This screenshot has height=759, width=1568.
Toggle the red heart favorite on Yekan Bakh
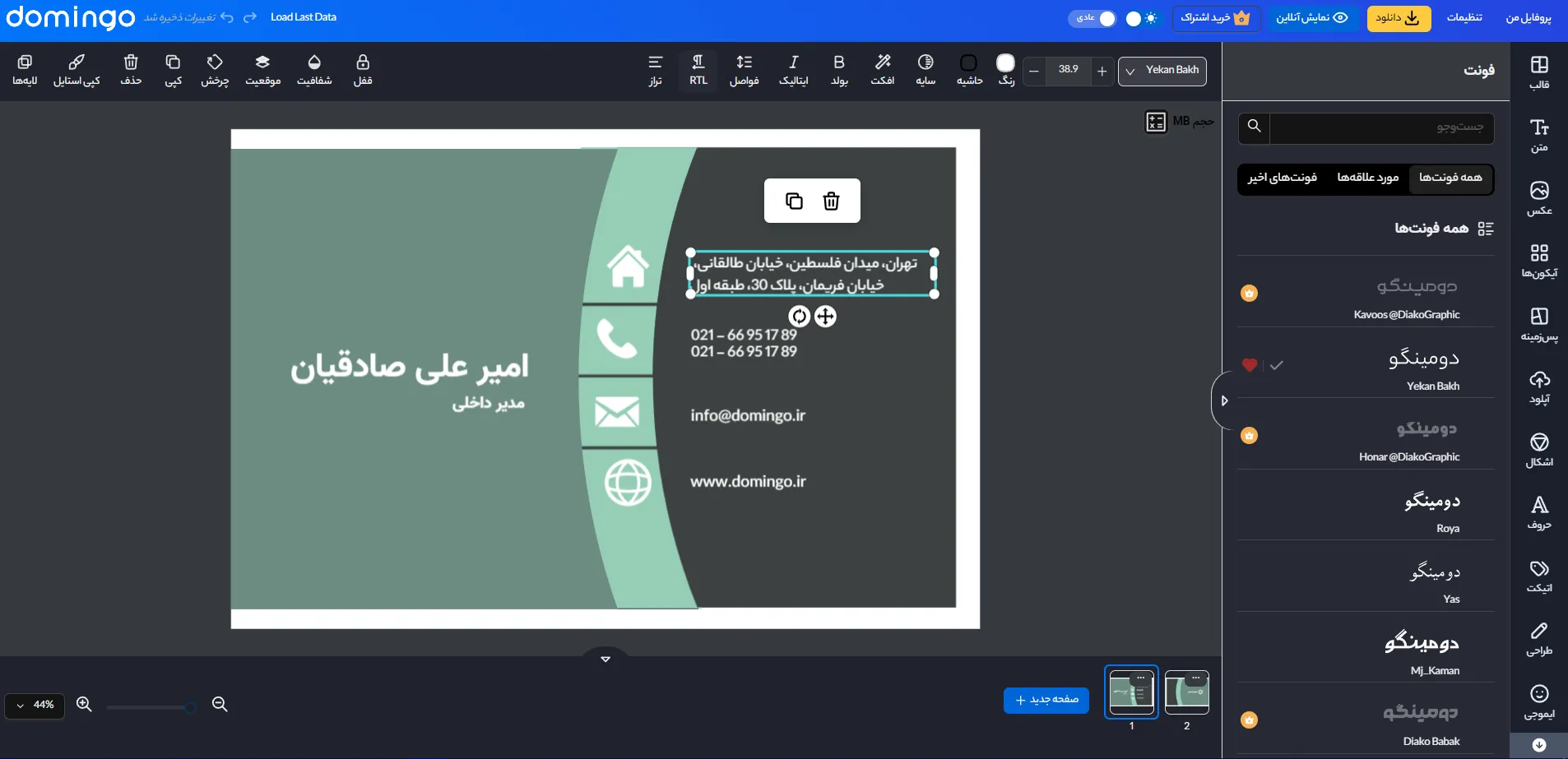click(1250, 364)
